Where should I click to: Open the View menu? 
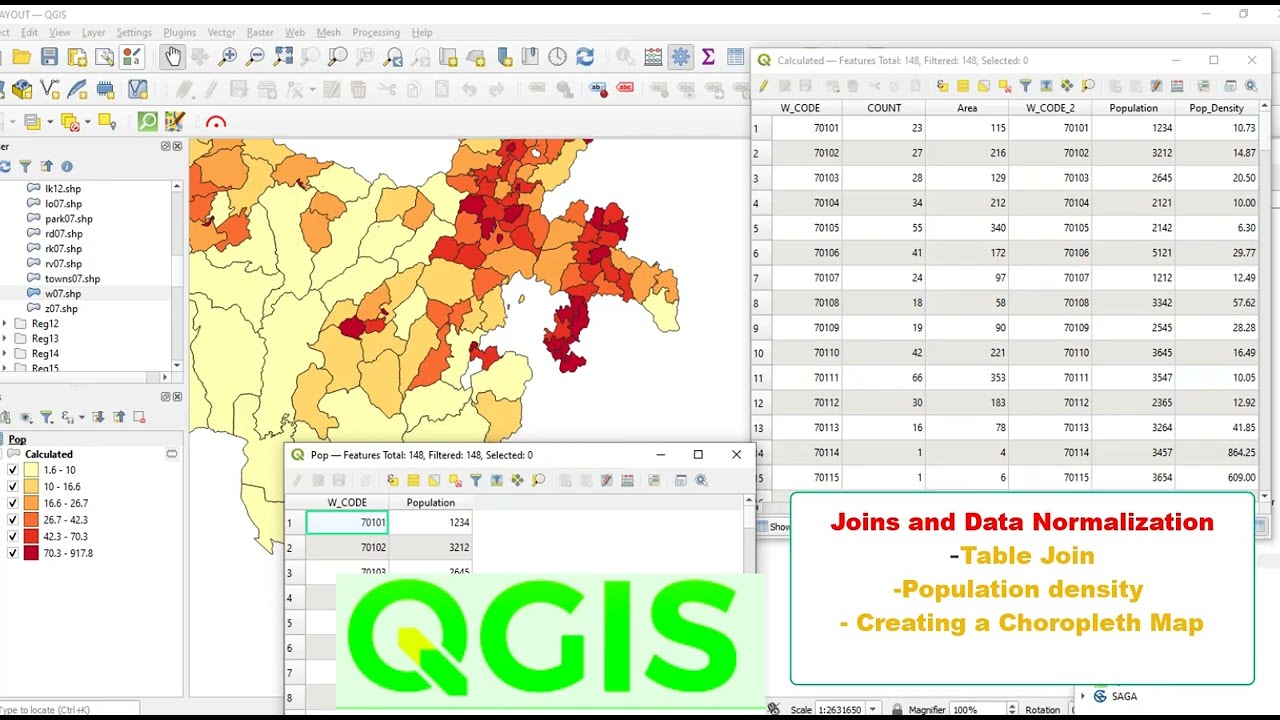coord(61,32)
